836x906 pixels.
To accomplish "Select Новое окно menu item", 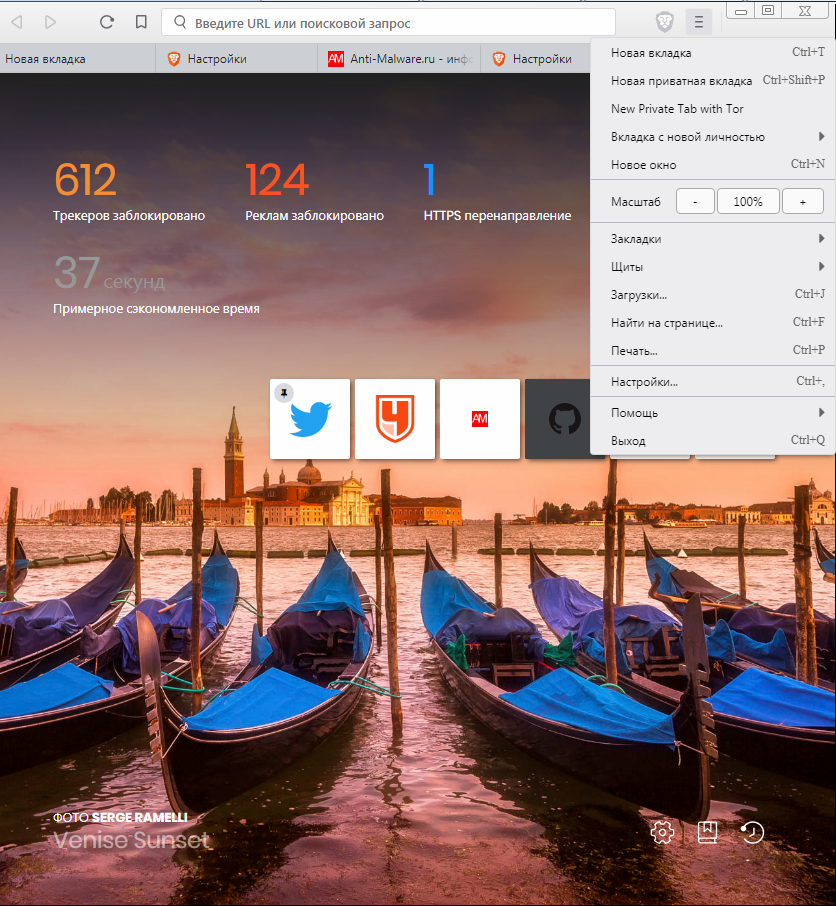I will point(714,165).
